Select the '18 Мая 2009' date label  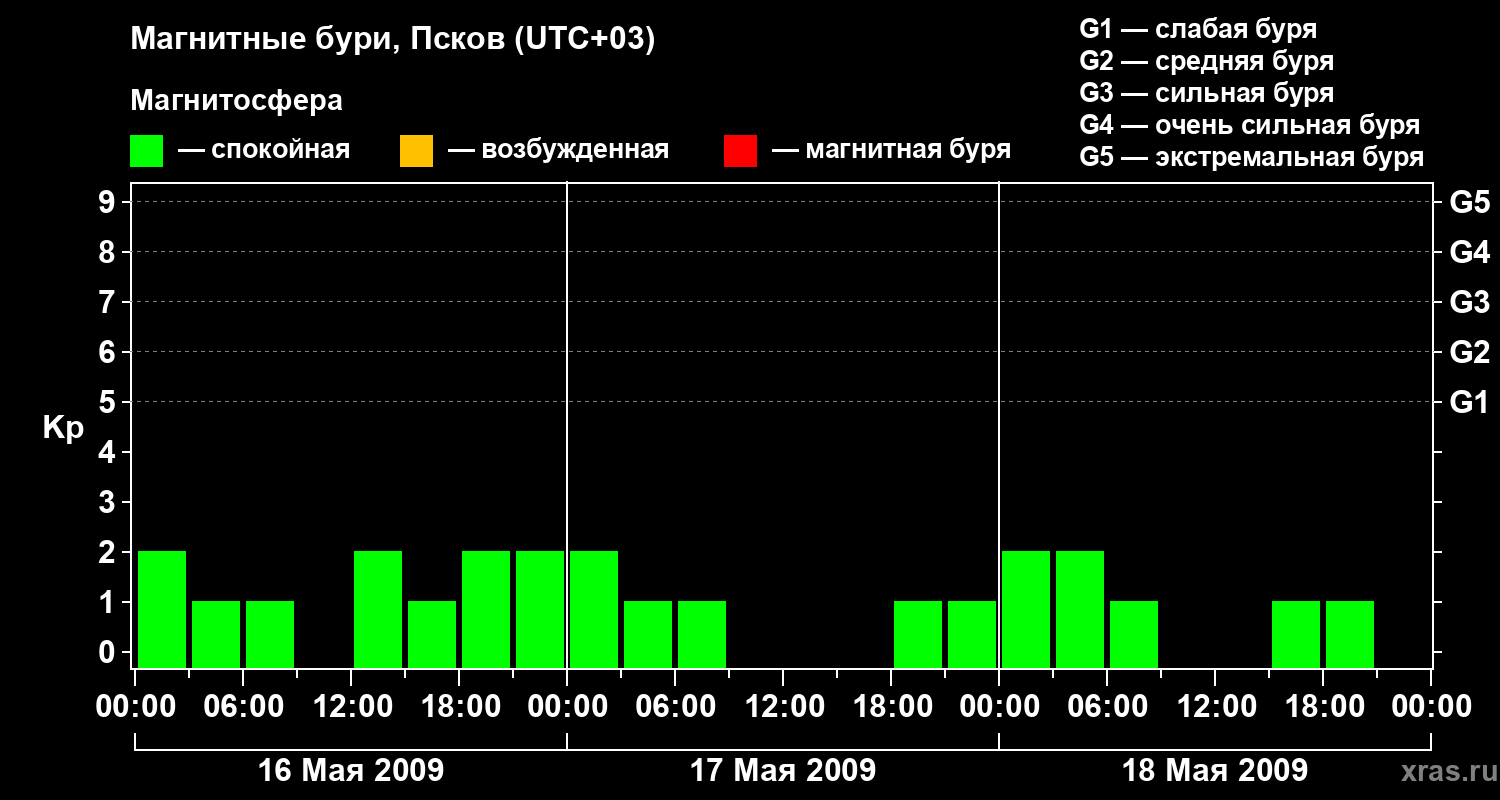click(x=1214, y=770)
